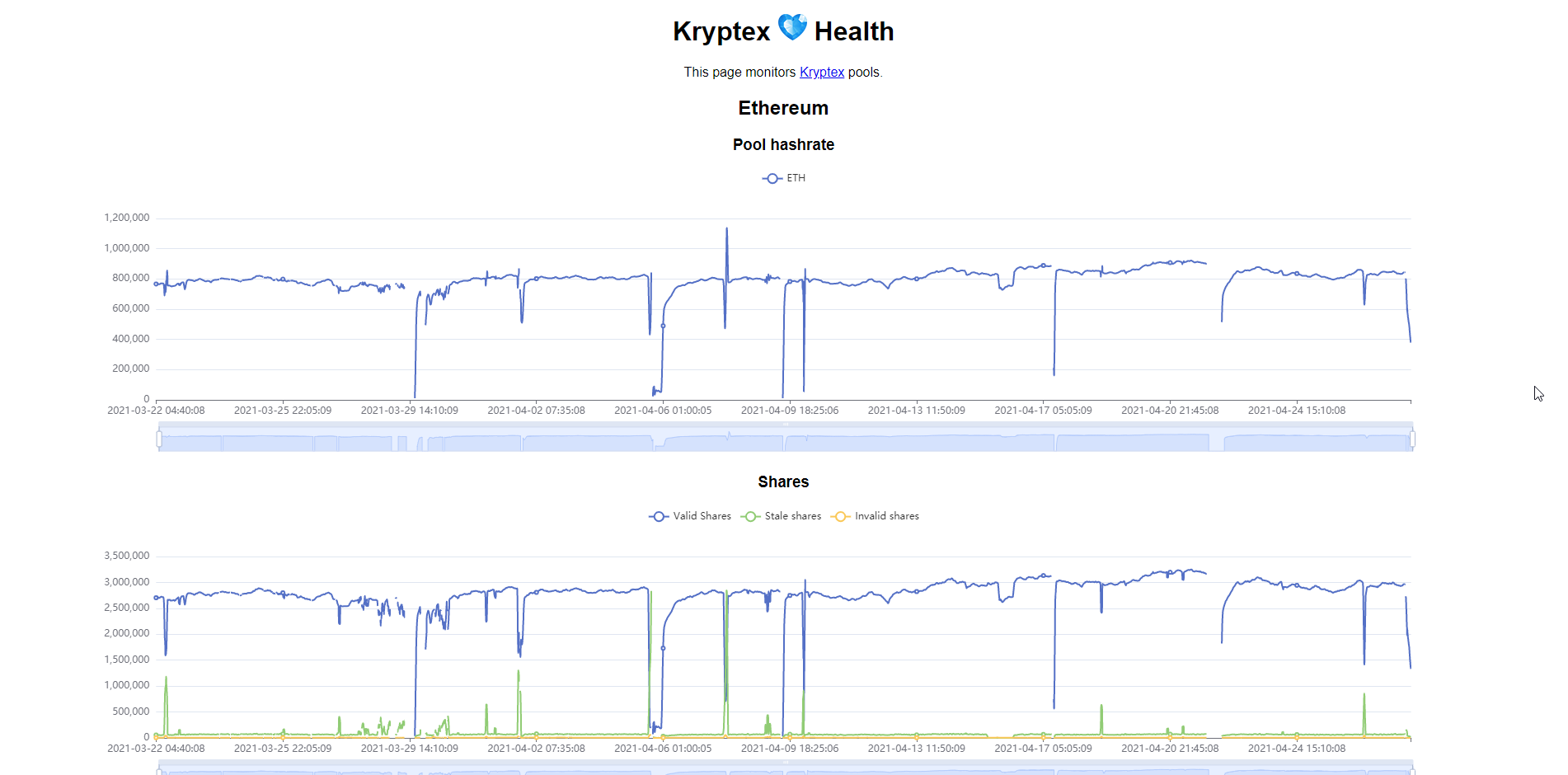
Task: Click the "Shares" chart title
Action: pyautogui.click(x=783, y=482)
